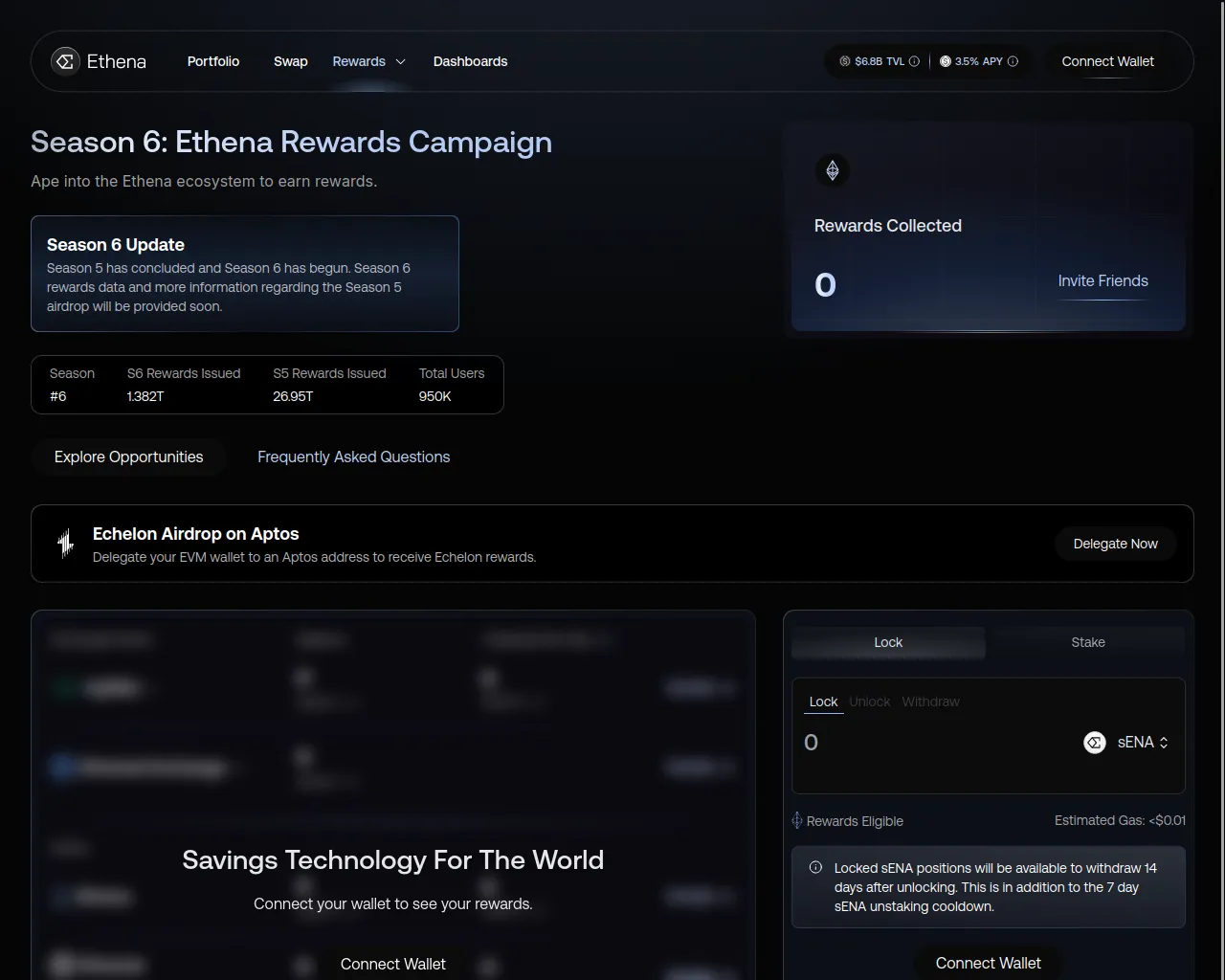Click the Total Users value 950K
Viewport: 1225px width, 980px height.
tap(435, 396)
